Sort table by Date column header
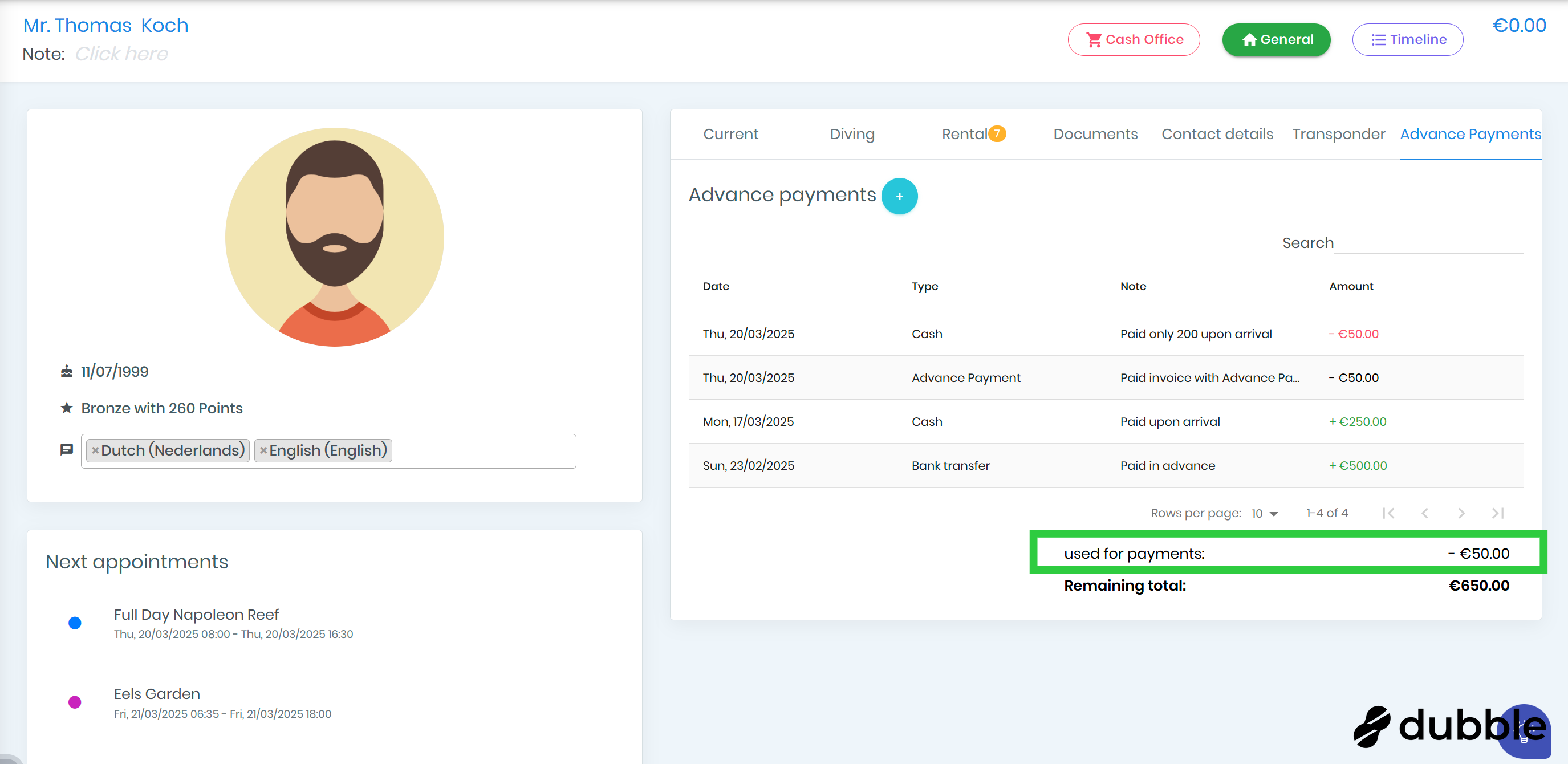 (716, 286)
